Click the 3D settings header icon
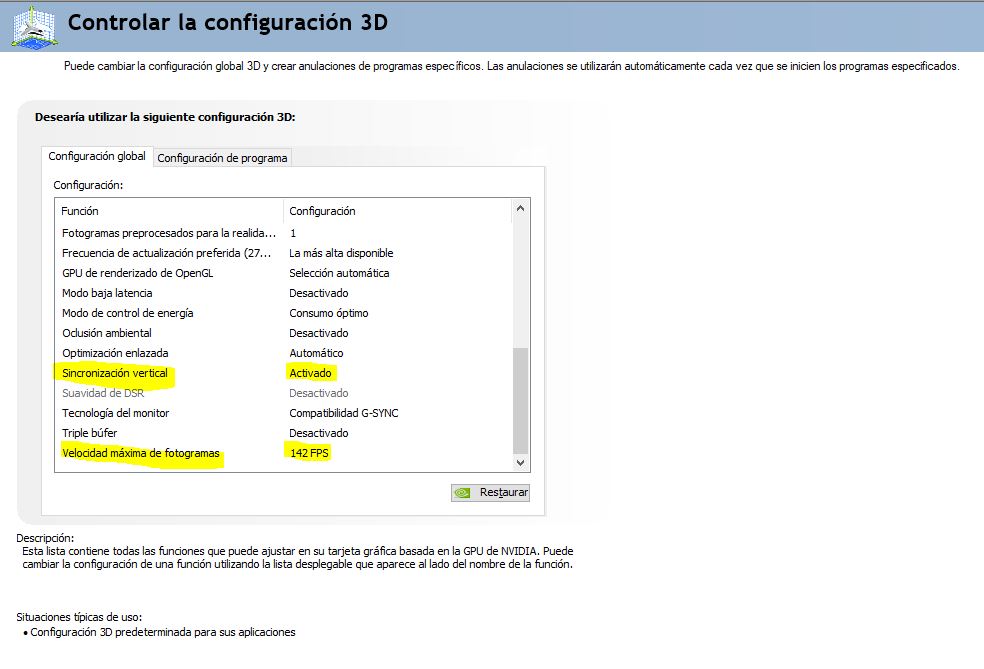Image resolution: width=984 pixels, height=669 pixels. point(35,26)
